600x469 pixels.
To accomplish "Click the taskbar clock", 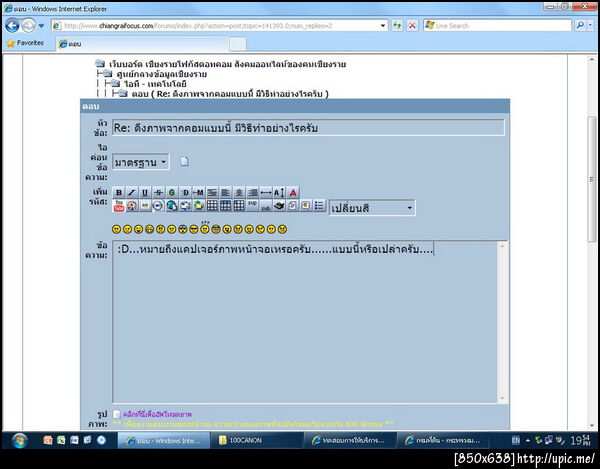I will coord(580,440).
